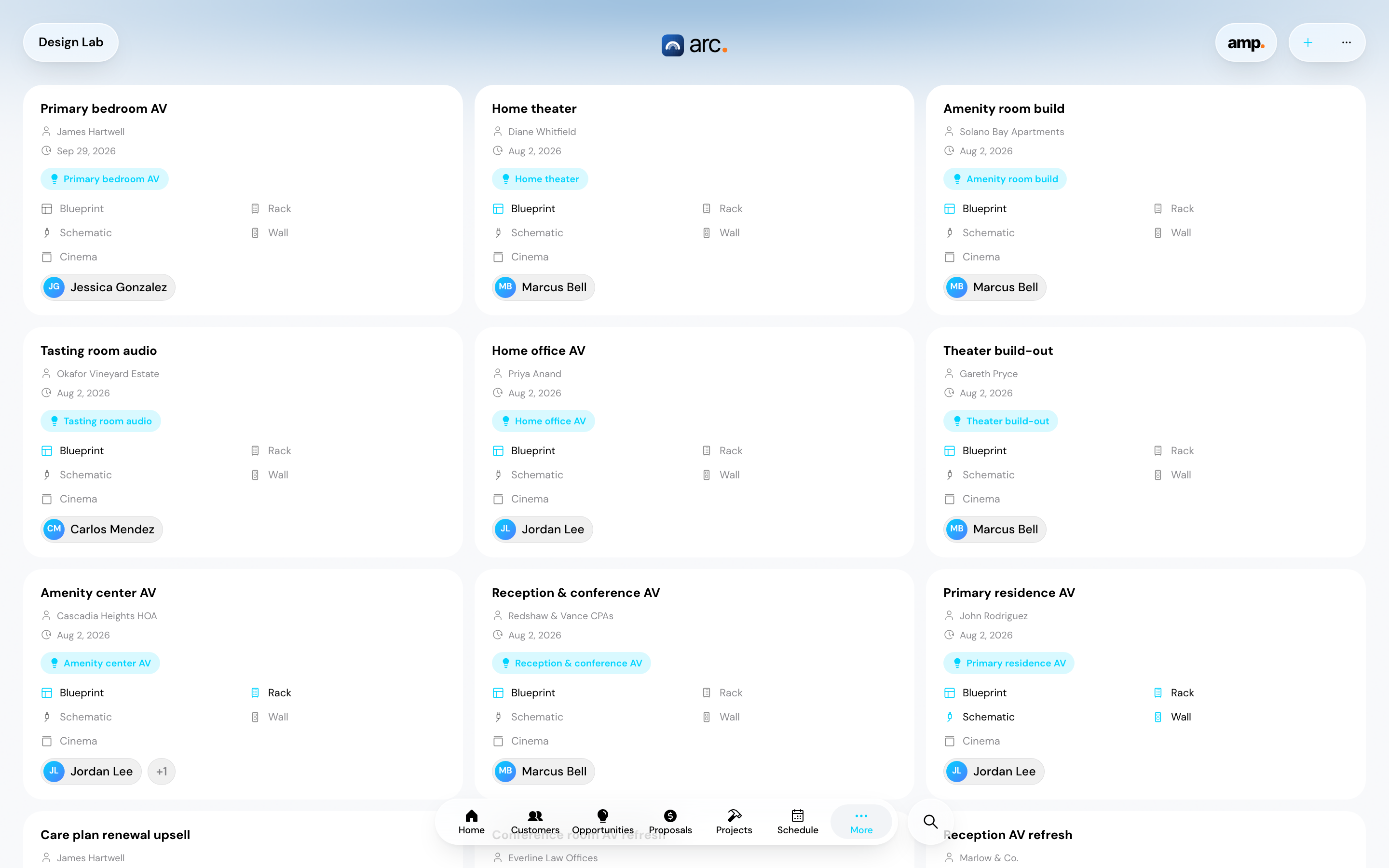Open Schematic in Primary residence AV card
This screenshot has height=868, width=1389.
tap(979, 717)
